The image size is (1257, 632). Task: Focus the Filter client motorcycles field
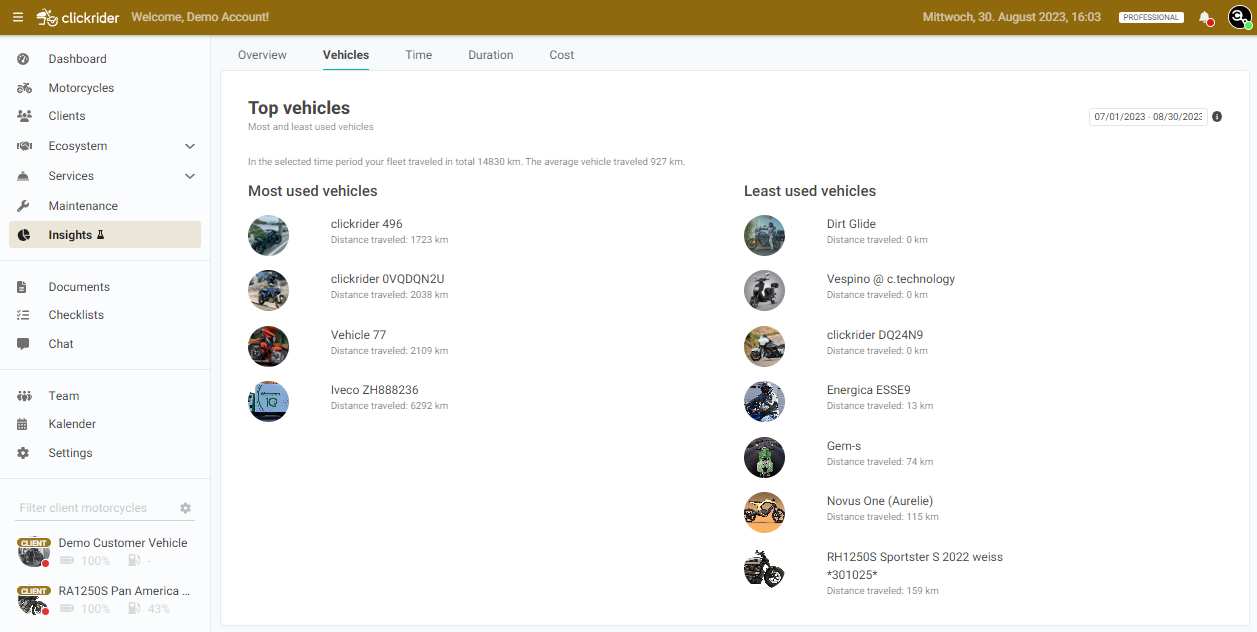click(x=95, y=508)
